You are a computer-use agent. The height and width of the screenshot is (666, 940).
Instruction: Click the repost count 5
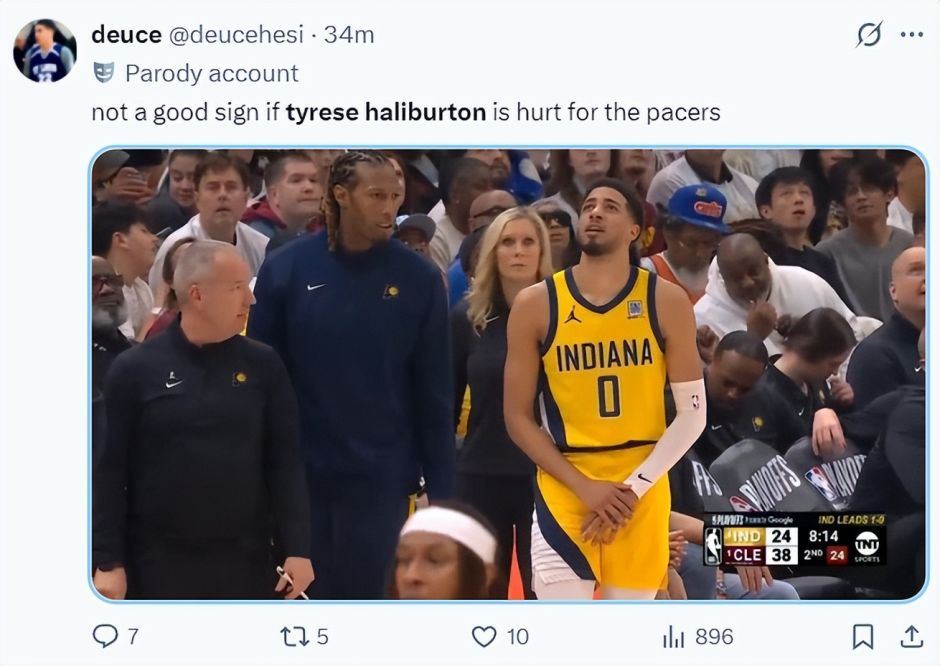coord(322,636)
